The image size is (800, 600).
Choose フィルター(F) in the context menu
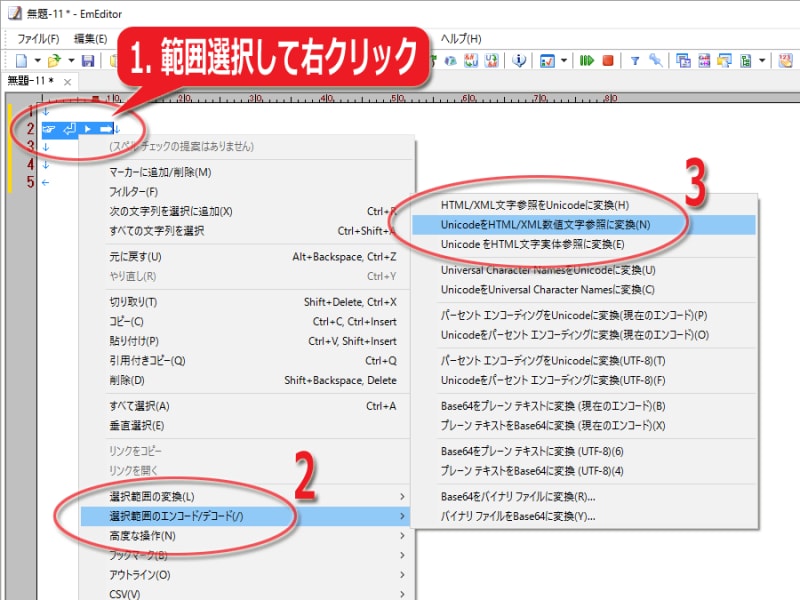[246, 192]
